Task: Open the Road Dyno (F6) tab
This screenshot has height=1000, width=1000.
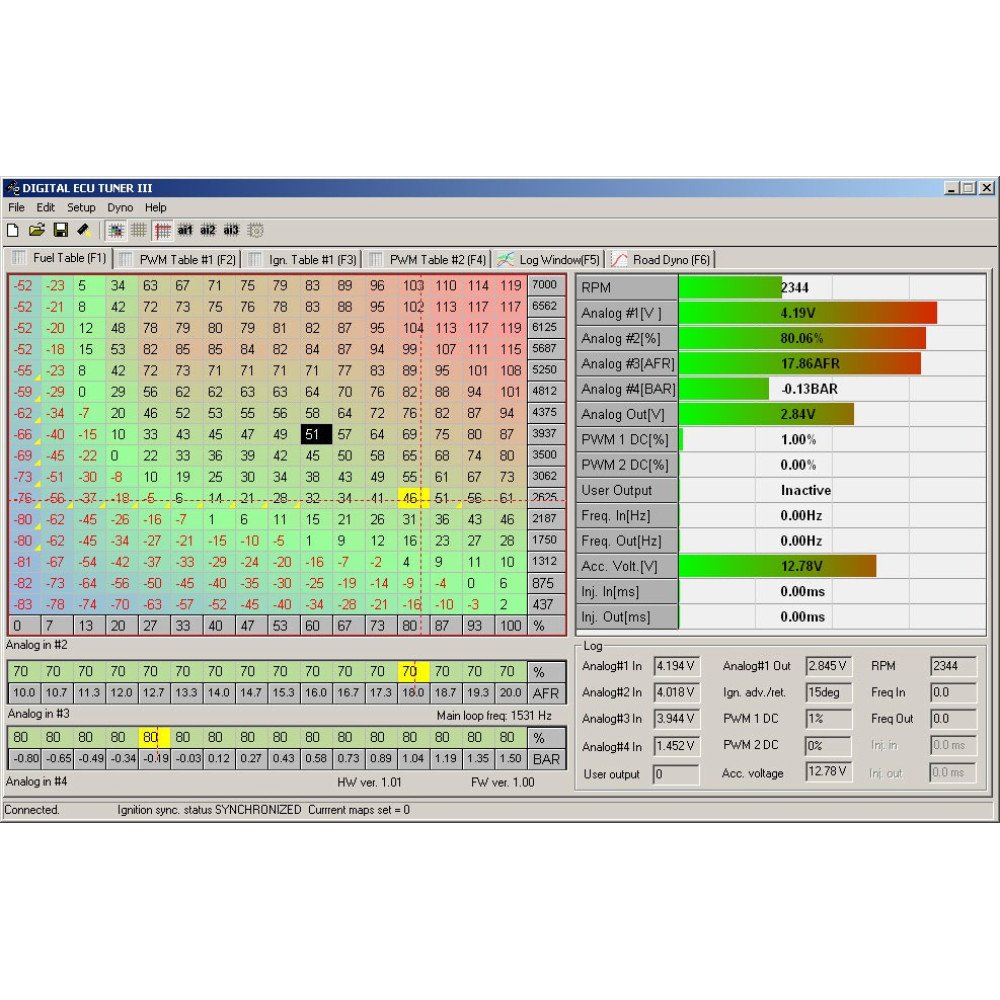Action: (662, 260)
